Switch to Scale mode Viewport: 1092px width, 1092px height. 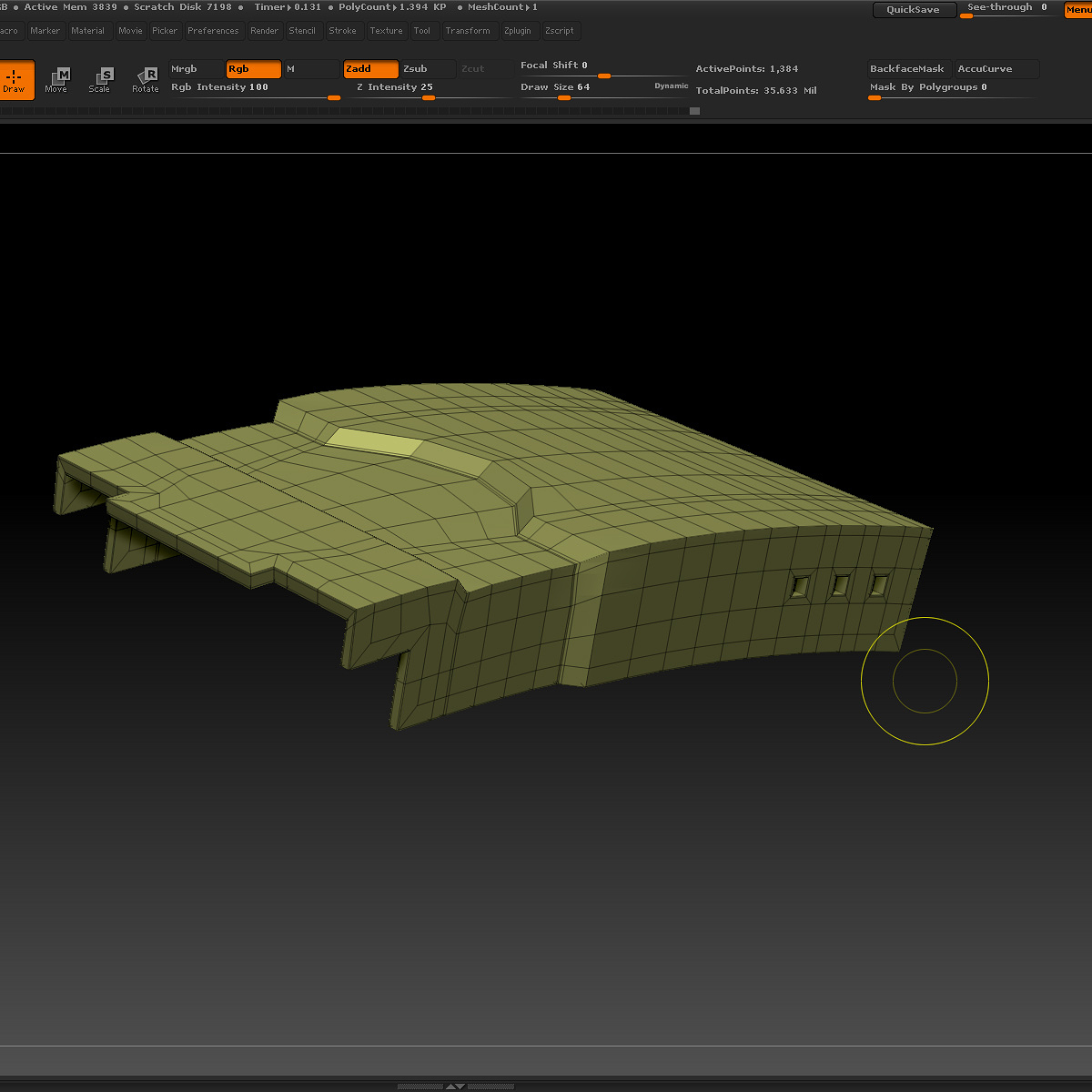coord(100,80)
